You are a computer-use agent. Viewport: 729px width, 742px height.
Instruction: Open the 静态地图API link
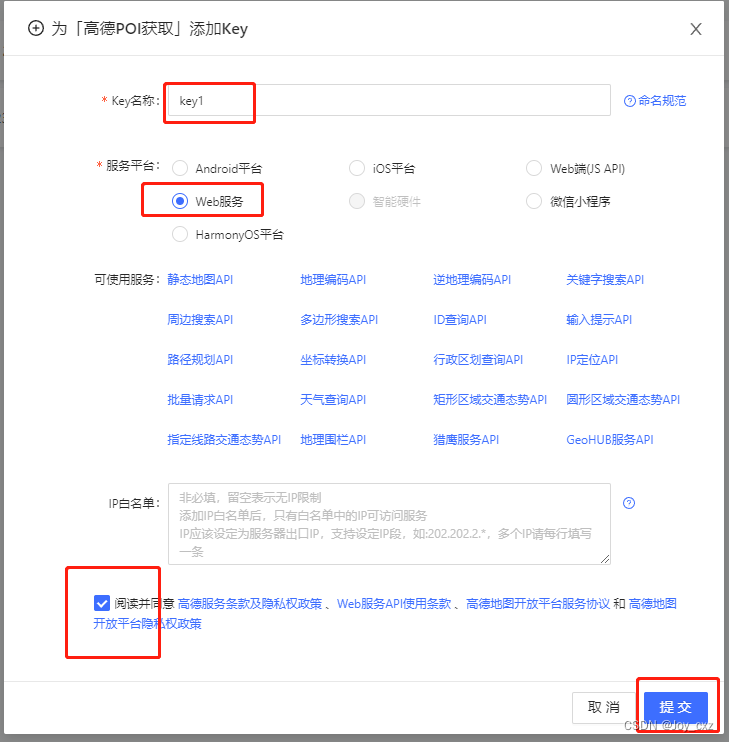[200, 280]
